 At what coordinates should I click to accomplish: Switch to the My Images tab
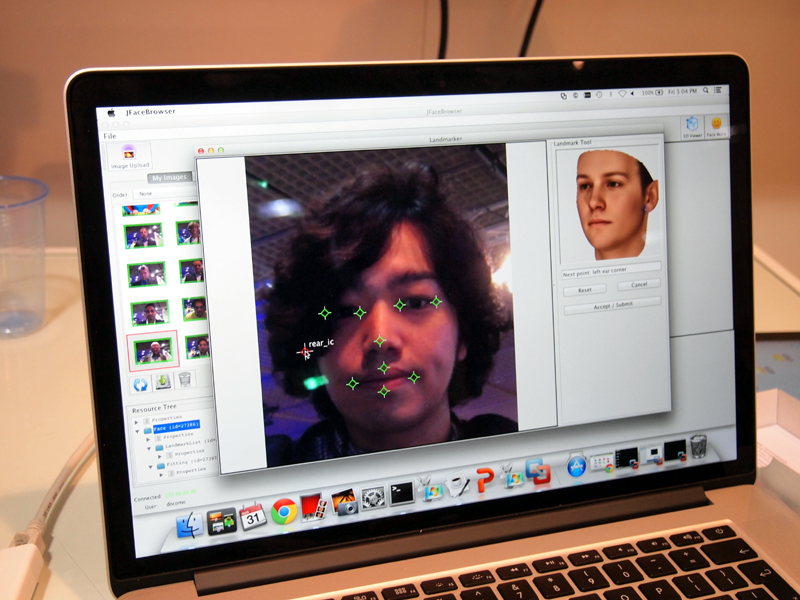point(170,178)
